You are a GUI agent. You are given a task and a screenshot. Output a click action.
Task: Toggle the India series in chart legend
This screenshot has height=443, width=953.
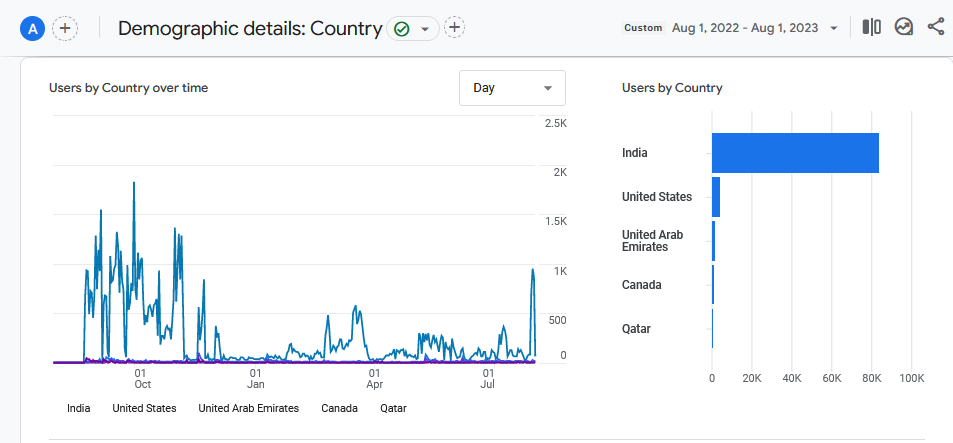[78, 408]
